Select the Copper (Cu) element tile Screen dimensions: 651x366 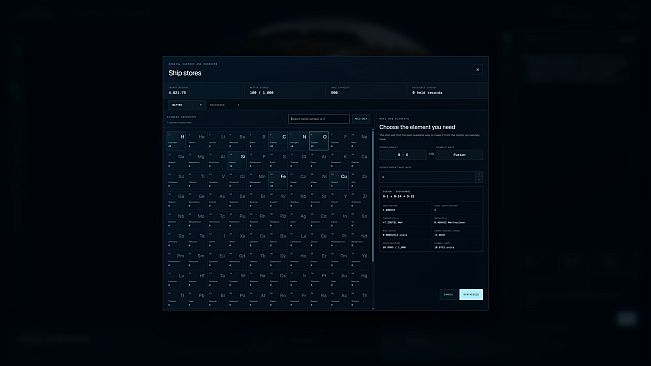tap(339, 181)
